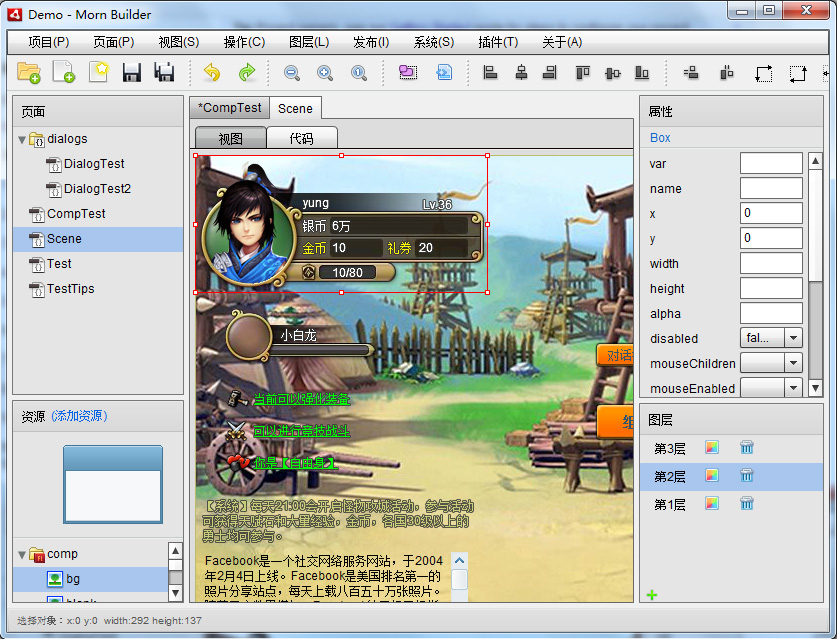Viewport: 837px width, 639px height.
Task: Click the rotate counterclockwise frame icon
Action: (x=798, y=73)
